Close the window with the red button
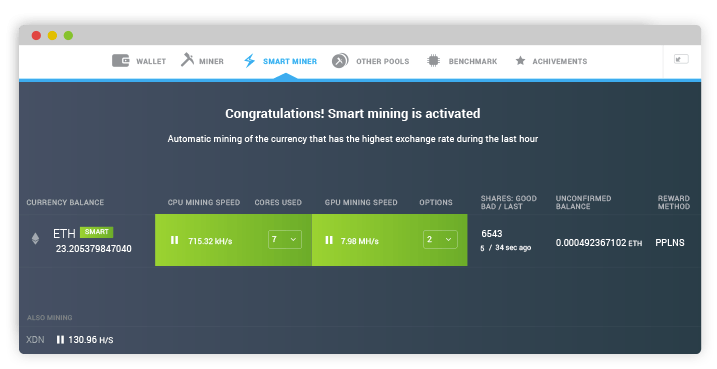This screenshot has height=369, width=717. click(36, 36)
